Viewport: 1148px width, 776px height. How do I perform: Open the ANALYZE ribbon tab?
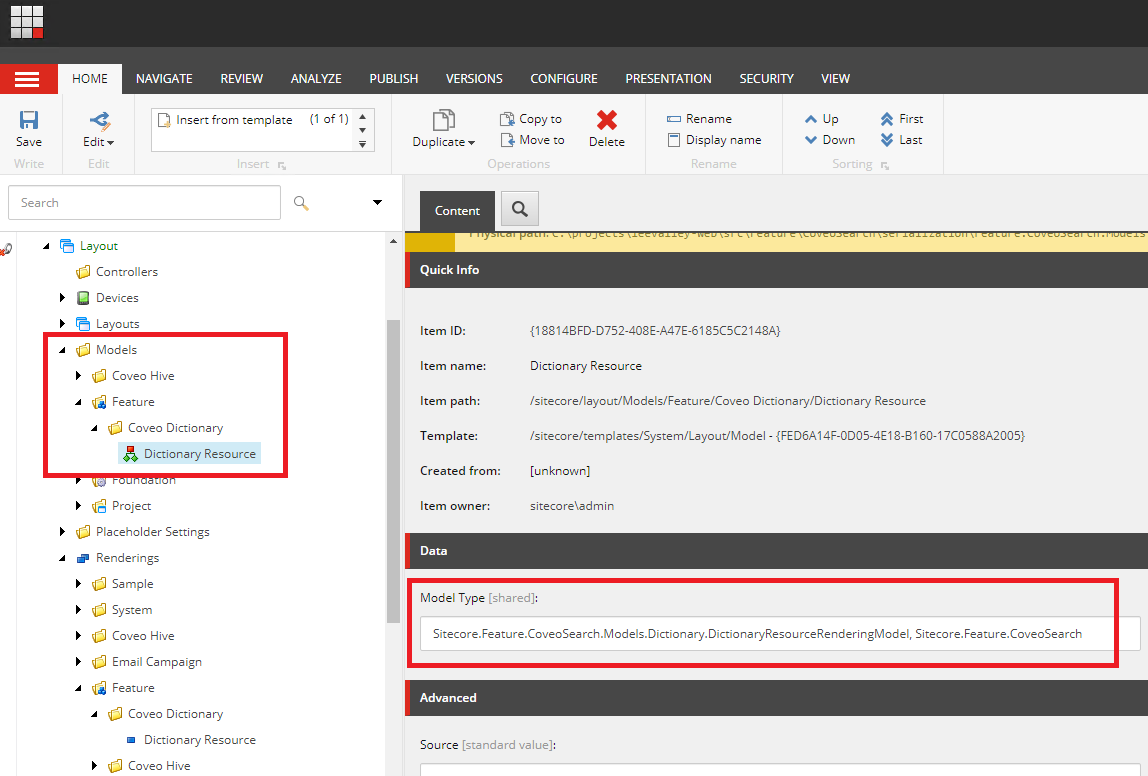pyautogui.click(x=316, y=79)
